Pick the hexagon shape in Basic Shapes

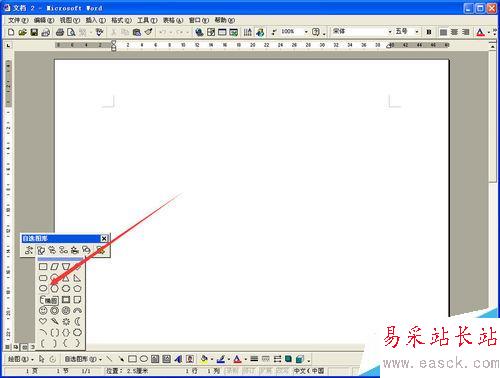click(x=54, y=288)
